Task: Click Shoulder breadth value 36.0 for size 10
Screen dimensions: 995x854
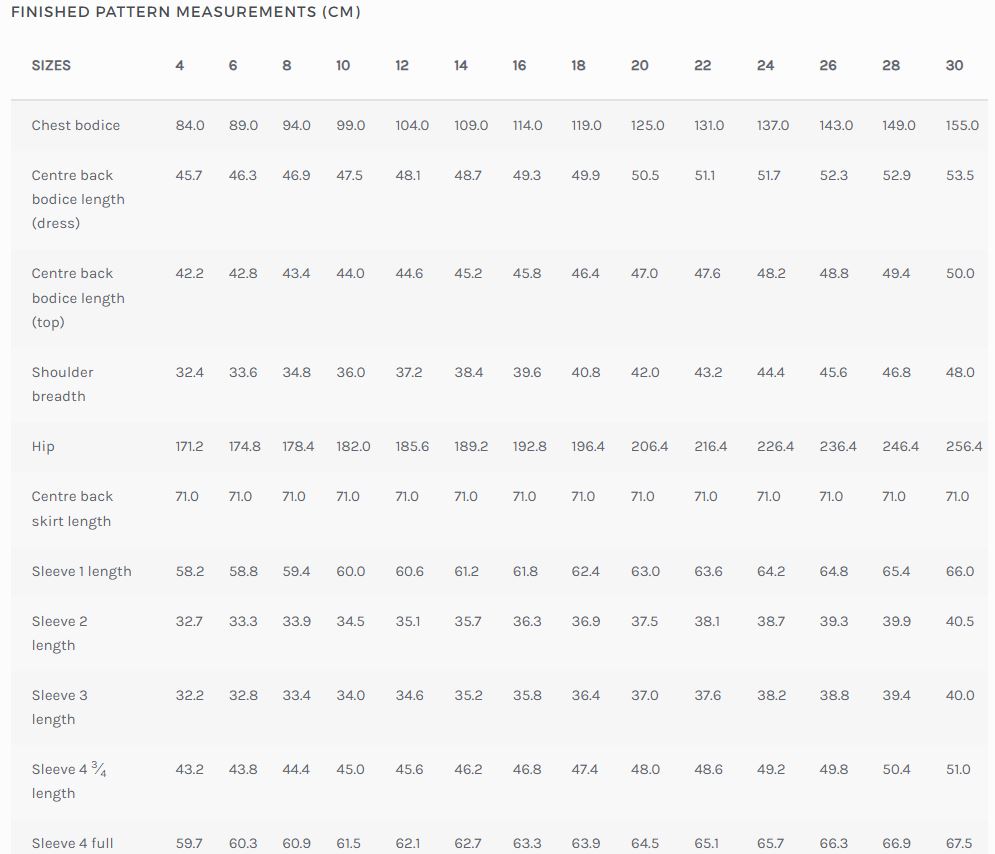Action: click(x=350, y=372)
